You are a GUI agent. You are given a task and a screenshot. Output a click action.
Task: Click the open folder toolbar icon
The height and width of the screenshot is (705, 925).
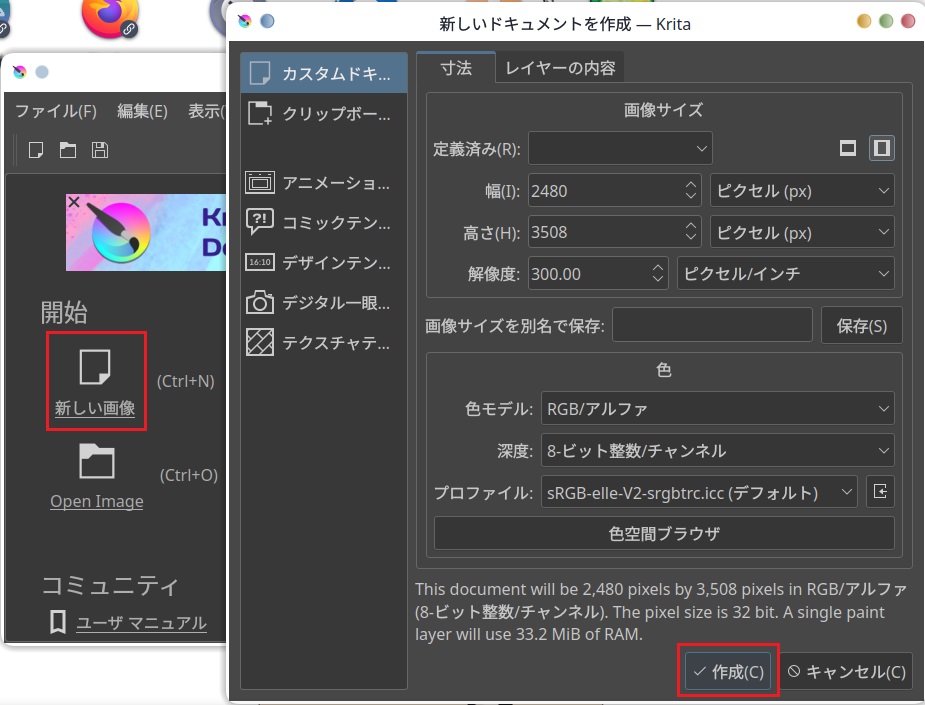tap(67, 150)
